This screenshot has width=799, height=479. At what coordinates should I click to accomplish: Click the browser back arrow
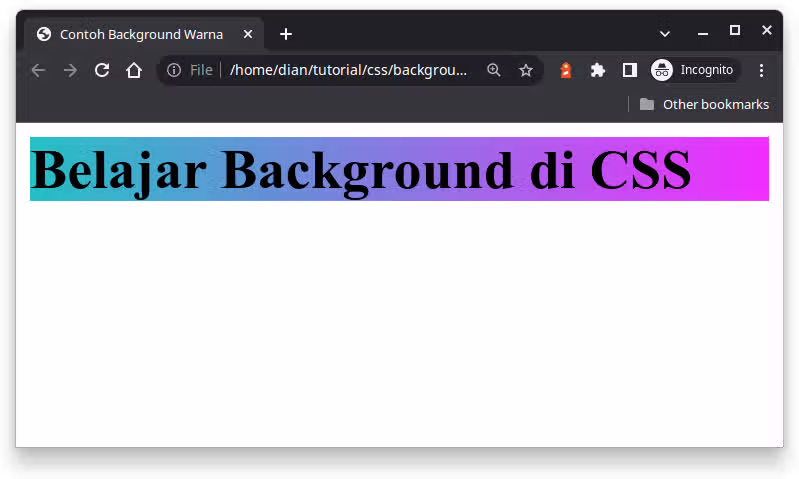coord(39,70)
